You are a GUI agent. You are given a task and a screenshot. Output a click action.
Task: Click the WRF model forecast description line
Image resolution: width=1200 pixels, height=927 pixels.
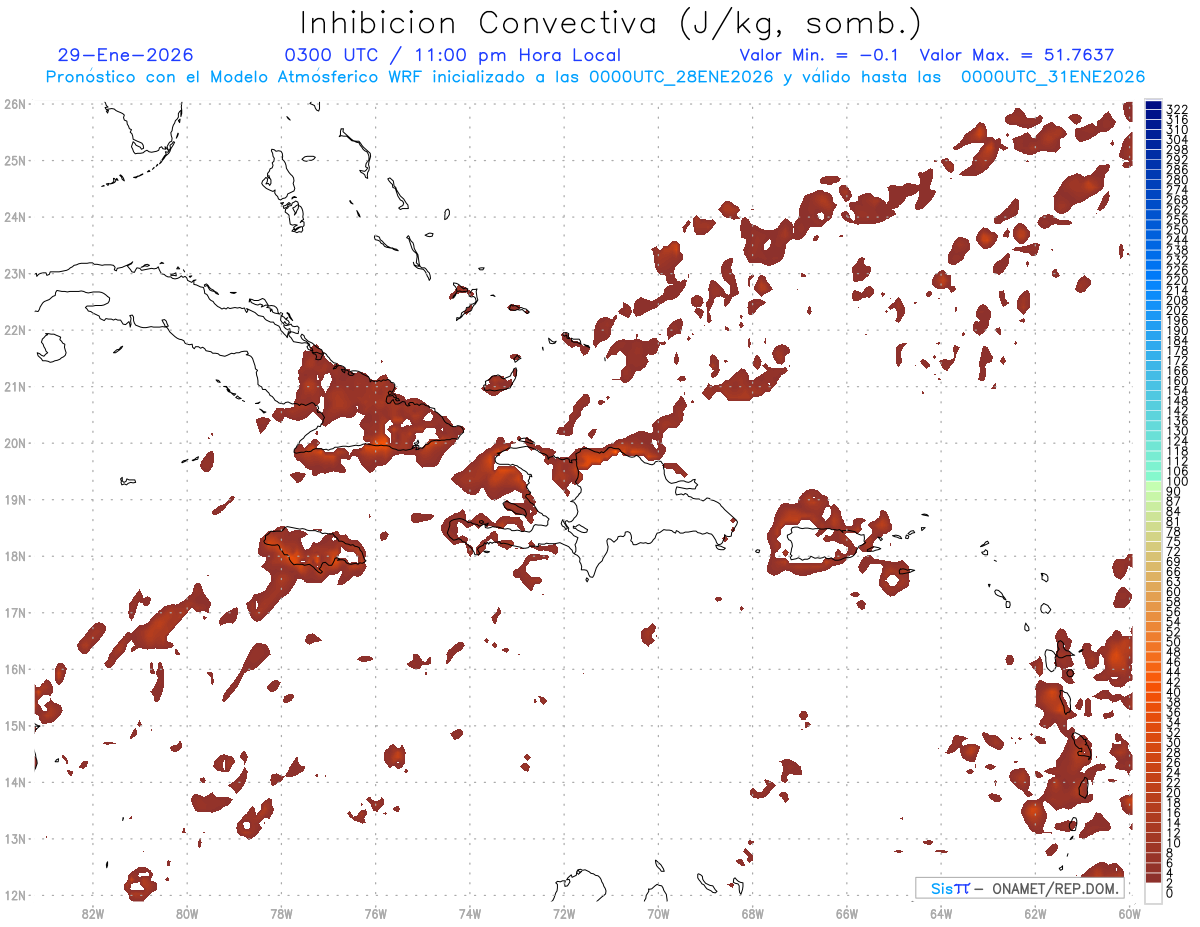coord(595,77)
